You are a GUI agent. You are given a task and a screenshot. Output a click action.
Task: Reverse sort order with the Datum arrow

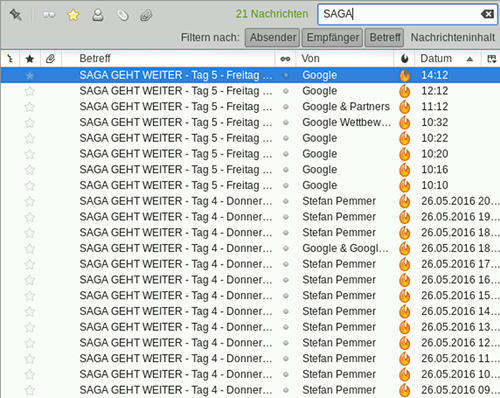(x=470, y=59)
